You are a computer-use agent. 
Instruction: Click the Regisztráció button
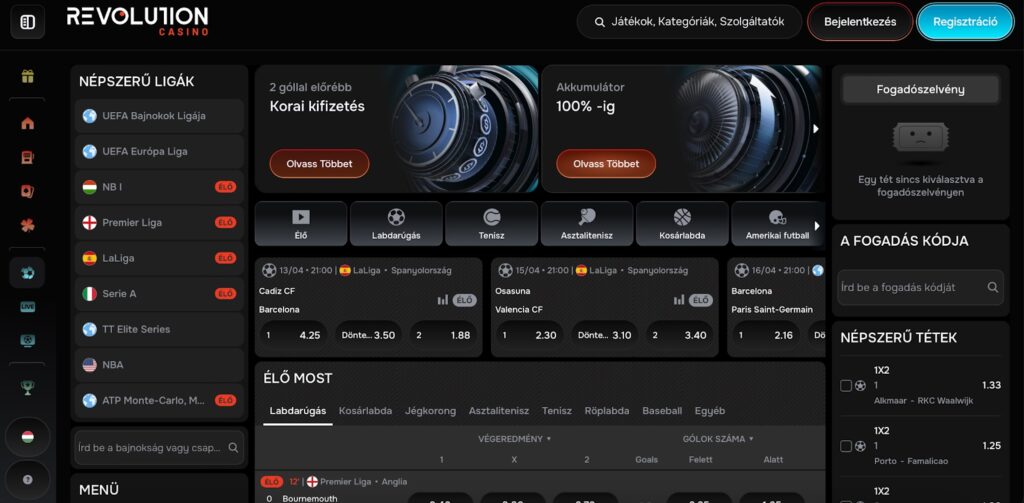pyautogui.click(x=965, y=22)
